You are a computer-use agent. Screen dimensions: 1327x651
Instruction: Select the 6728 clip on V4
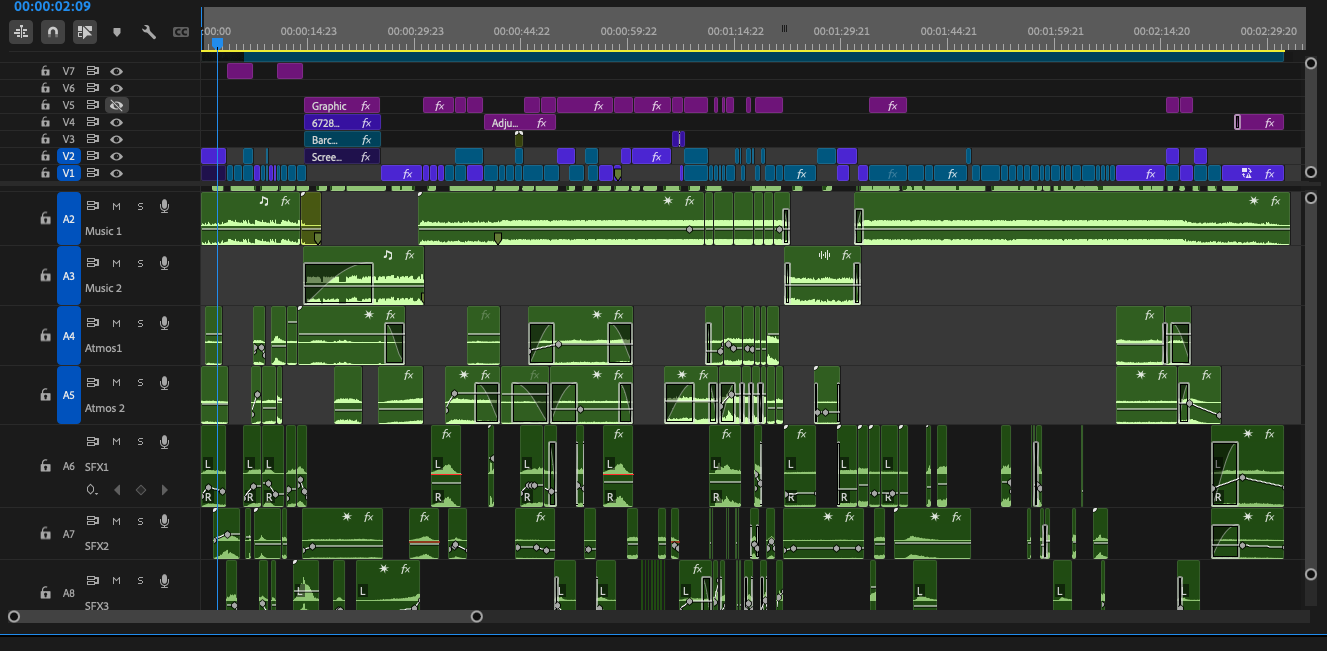pos(342,122)
